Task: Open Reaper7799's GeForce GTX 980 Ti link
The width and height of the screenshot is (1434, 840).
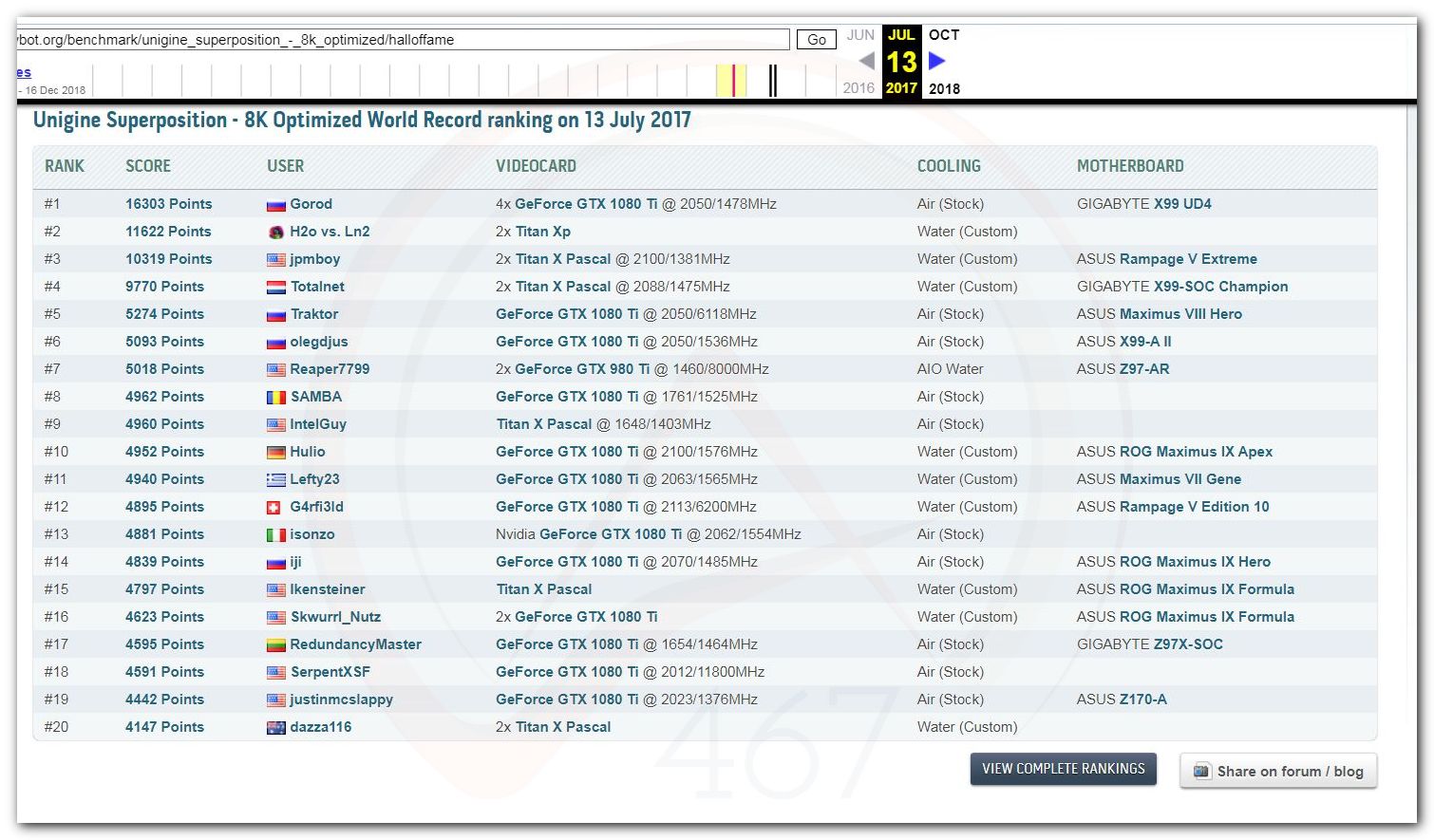Action: coord(582,369)
